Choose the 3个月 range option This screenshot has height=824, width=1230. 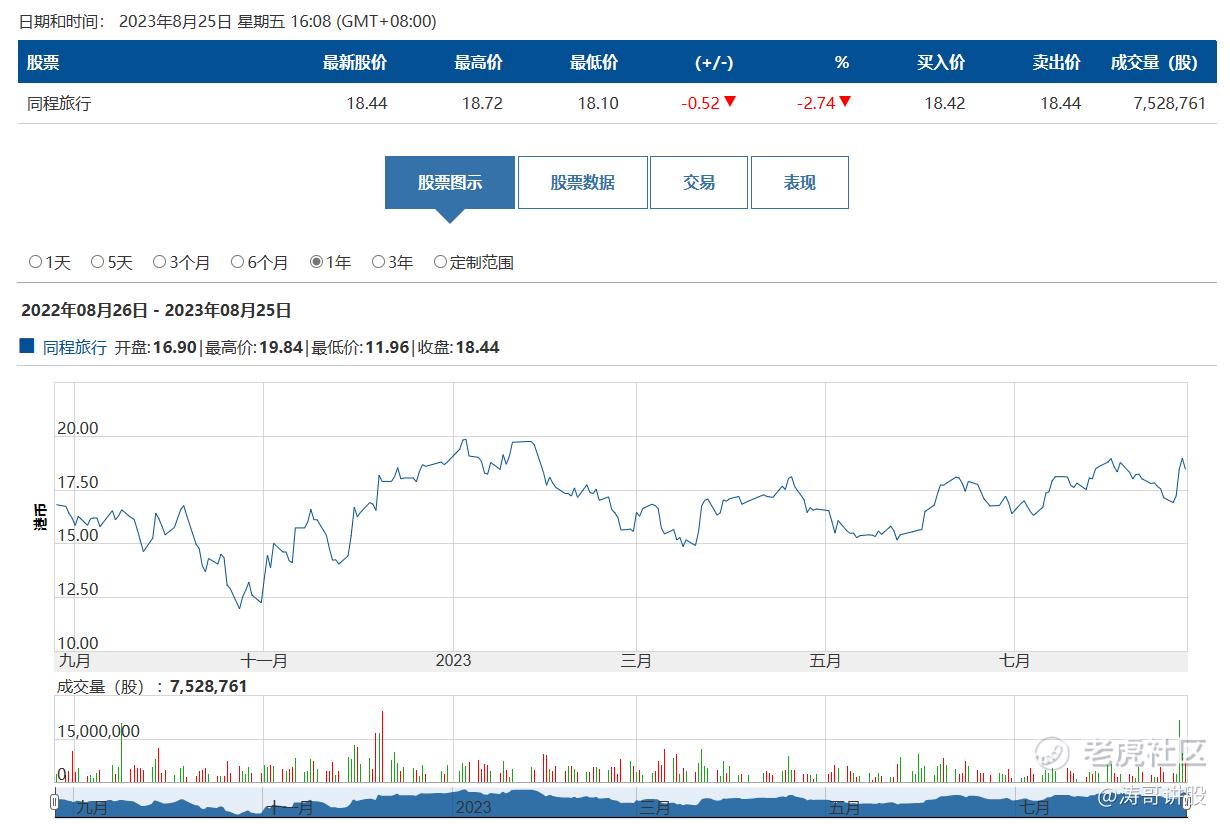pos(160,262)
